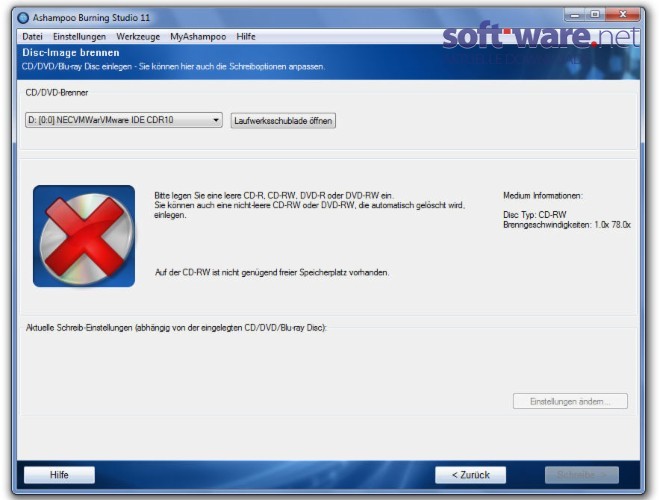660x500 pixels.
Task: Click the 'CD/DVD-Brenner' group label
Action: pyautogui.click(x=57, y=93)
